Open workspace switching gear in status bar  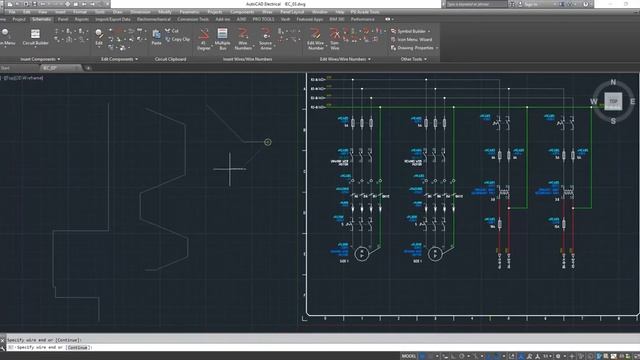[x=558, y=356]
